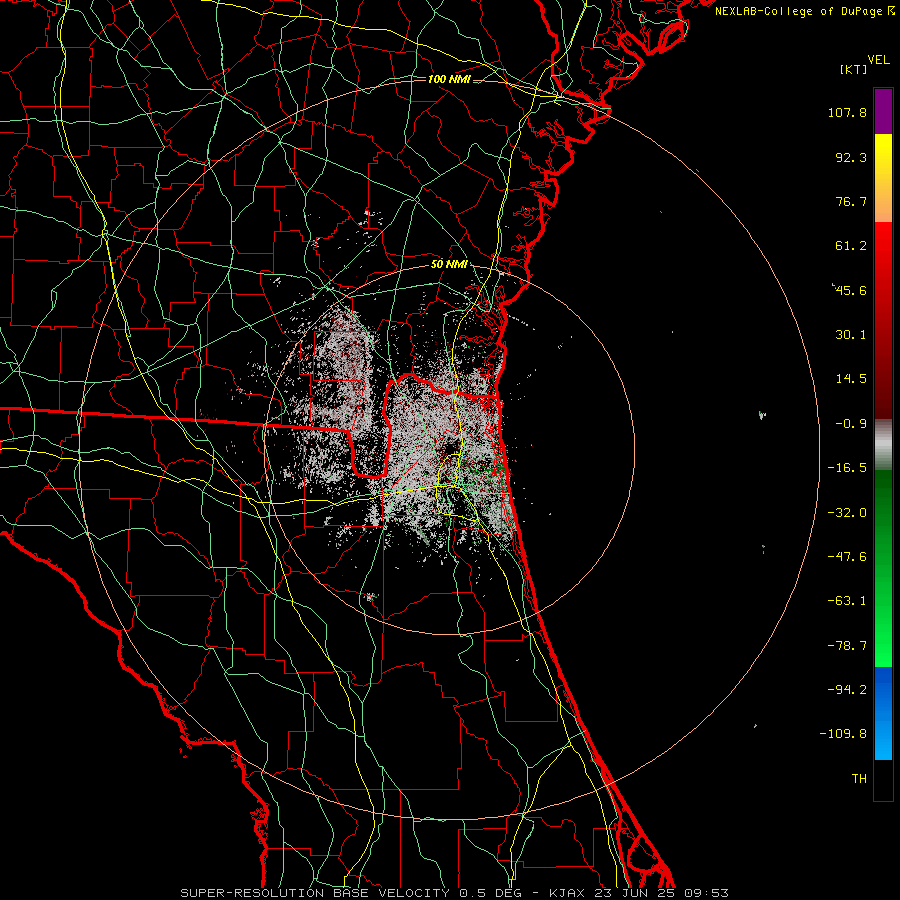Pick the yellow-orange segment of color bar

[883, 178]
